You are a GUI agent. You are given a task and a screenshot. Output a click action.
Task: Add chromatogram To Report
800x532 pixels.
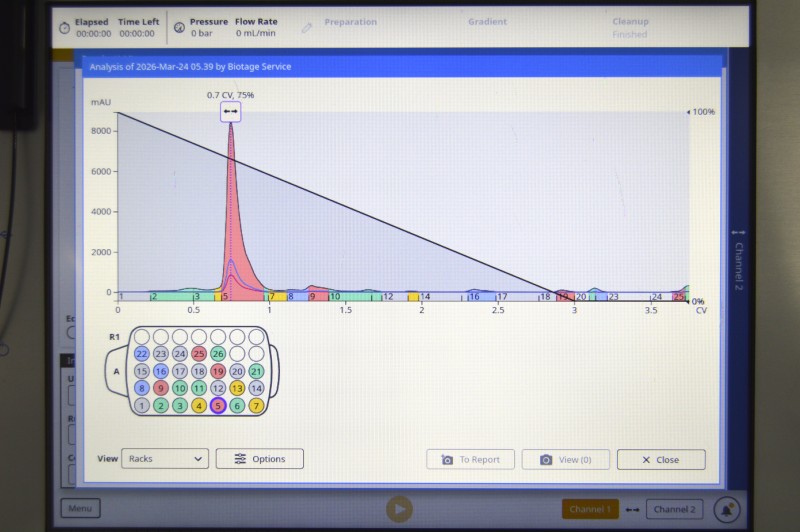pyautogui.click(x=470, y=459)
